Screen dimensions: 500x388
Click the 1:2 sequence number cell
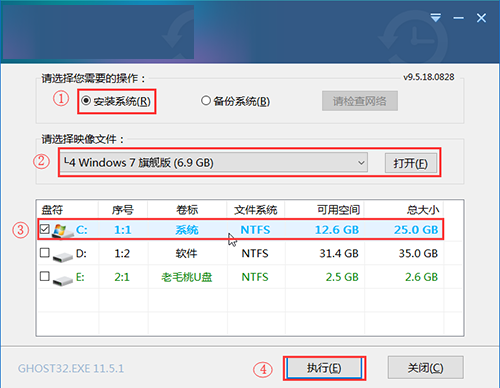pyautogui.click(x=122, y=254)
